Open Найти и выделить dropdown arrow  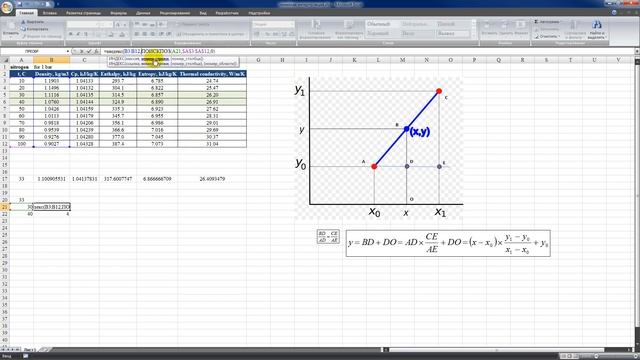606,38
